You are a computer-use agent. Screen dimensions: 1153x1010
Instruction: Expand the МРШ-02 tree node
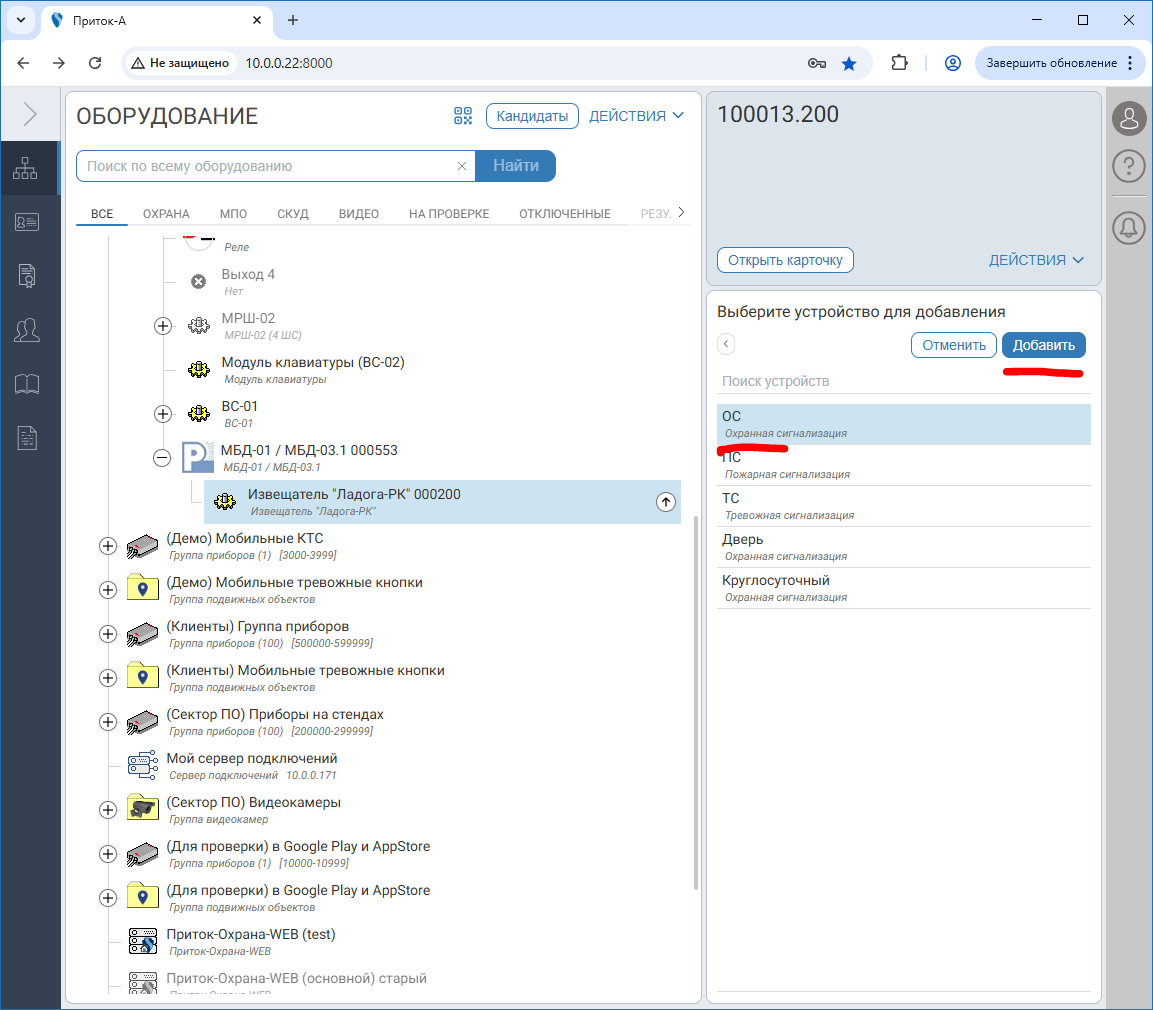tap(163, 326)
